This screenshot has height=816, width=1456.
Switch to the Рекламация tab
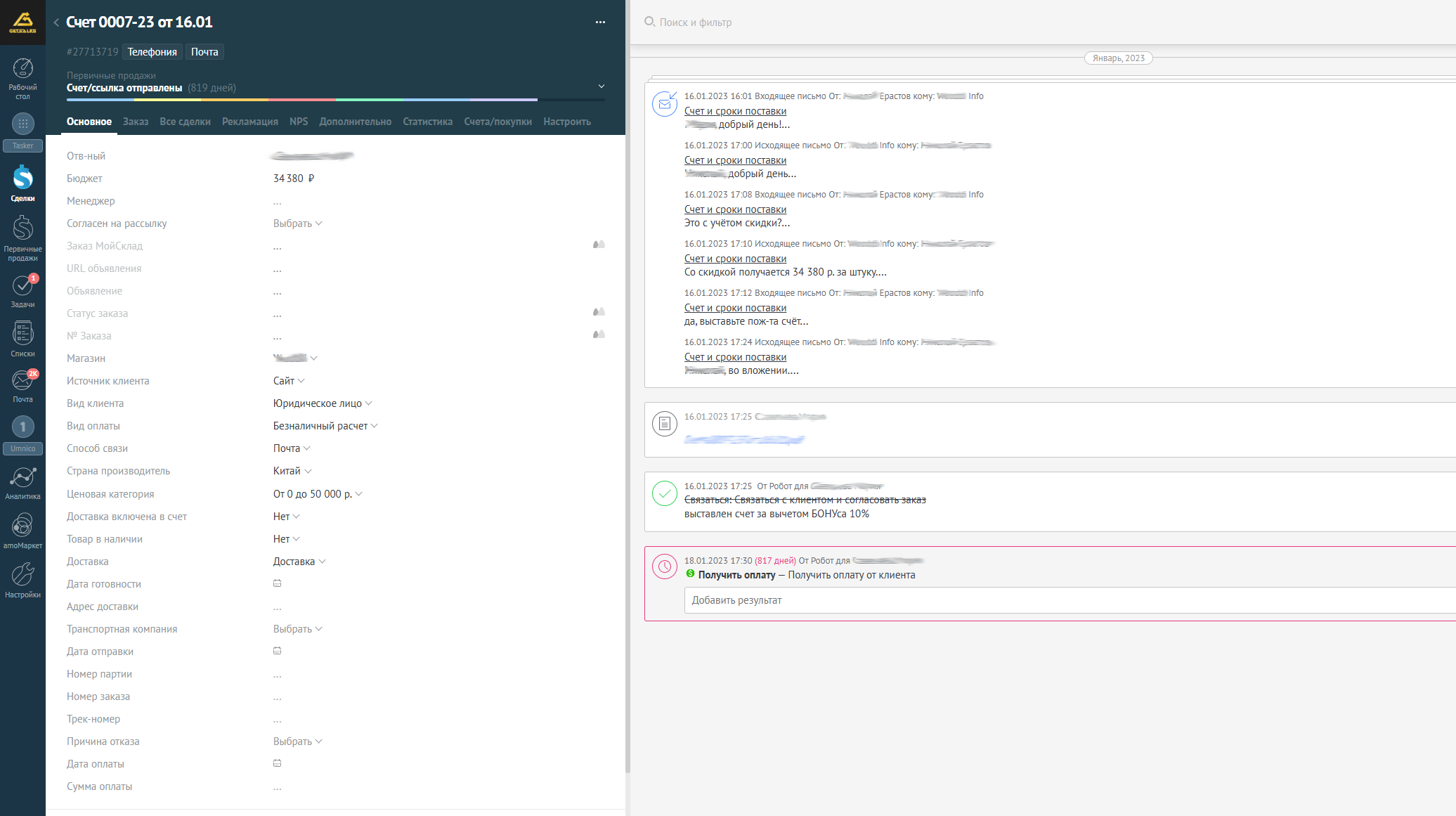[x=250, y=122]
